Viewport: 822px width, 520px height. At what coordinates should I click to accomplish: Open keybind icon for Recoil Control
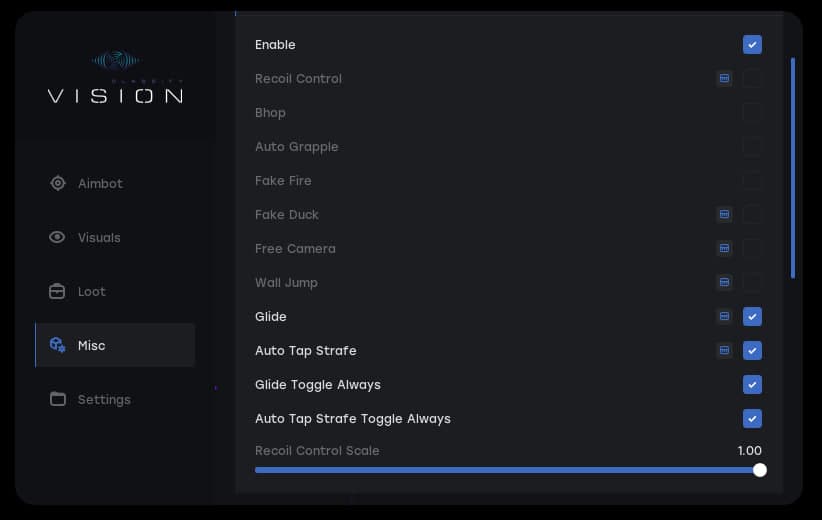pyautogui.click(x=724, y=79)
